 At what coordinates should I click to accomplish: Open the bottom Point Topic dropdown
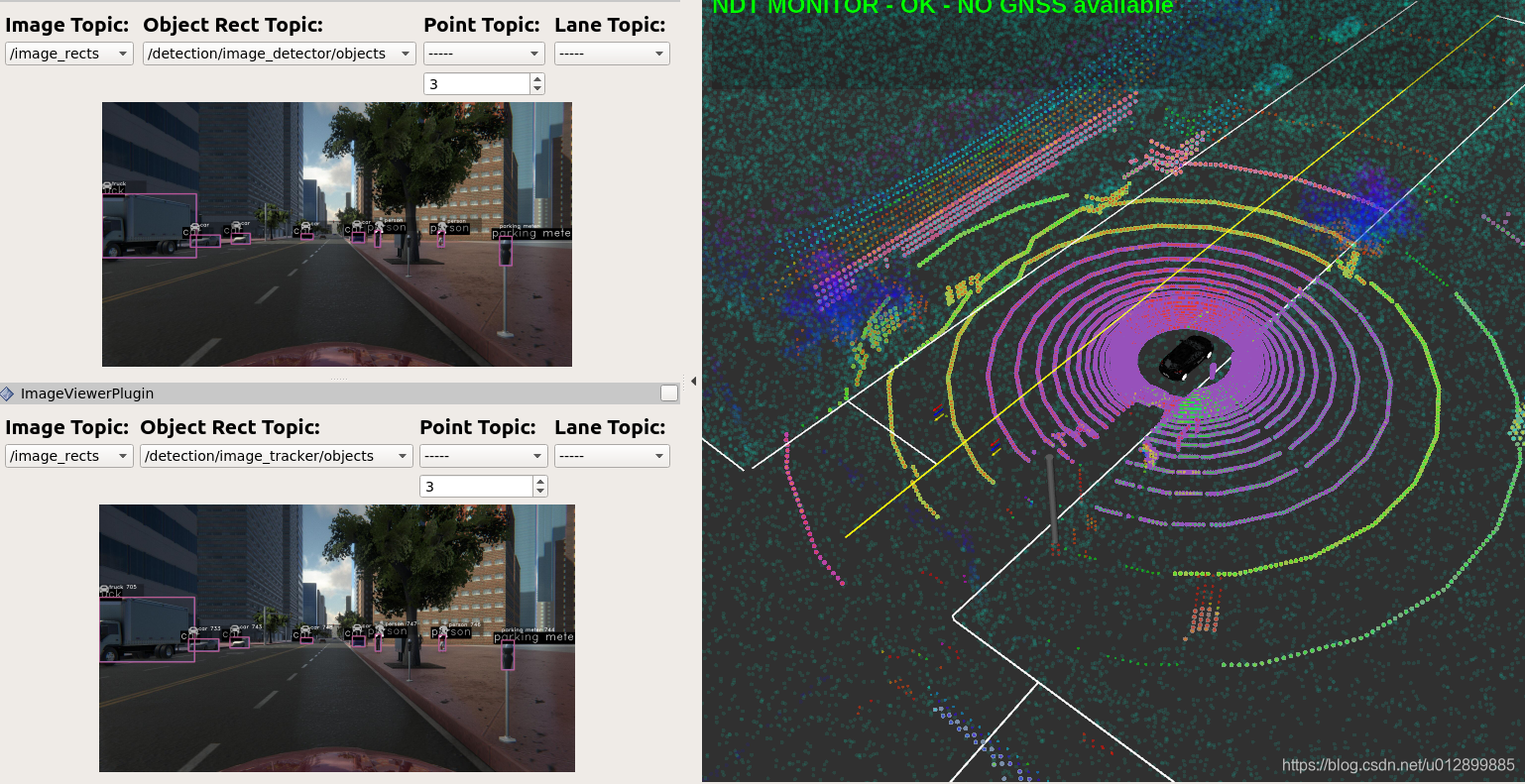click(x=484, y=456)
